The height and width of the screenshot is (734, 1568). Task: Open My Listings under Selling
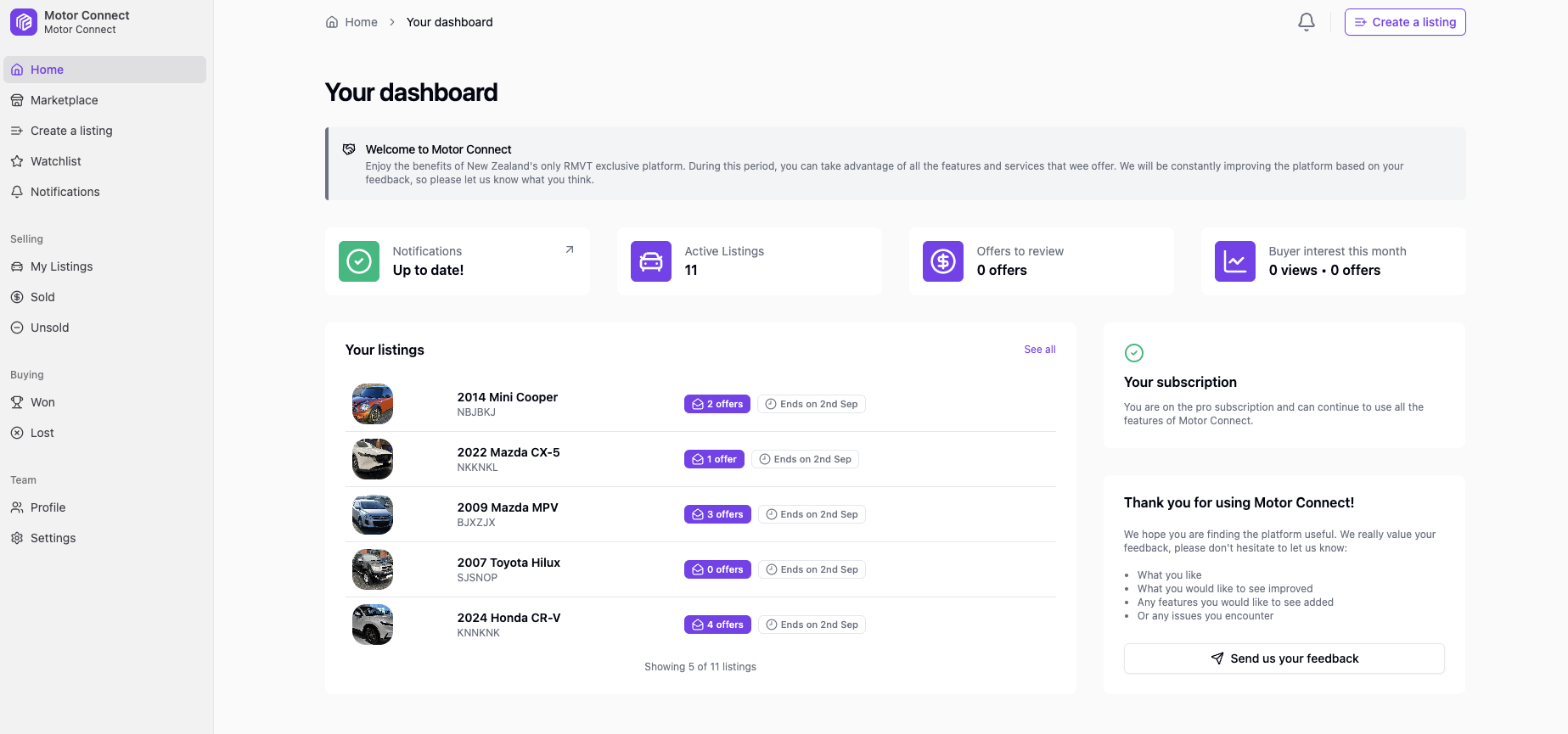point(61,266)
